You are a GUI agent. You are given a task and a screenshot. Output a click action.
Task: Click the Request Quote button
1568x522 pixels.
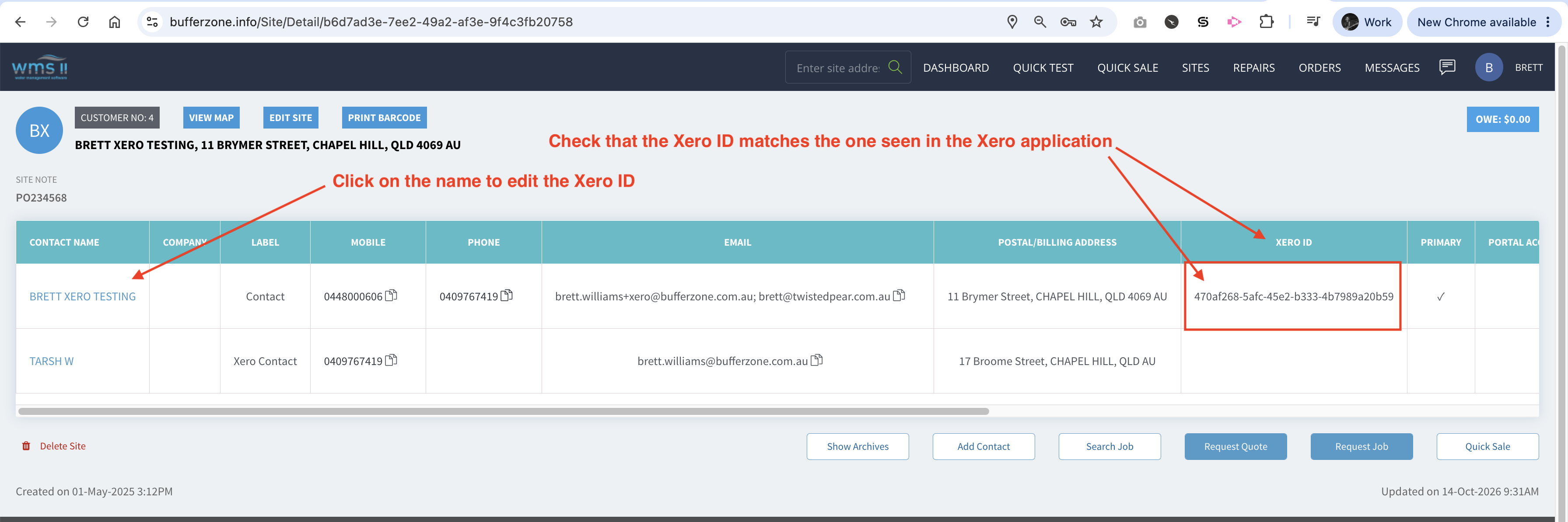1235,446
